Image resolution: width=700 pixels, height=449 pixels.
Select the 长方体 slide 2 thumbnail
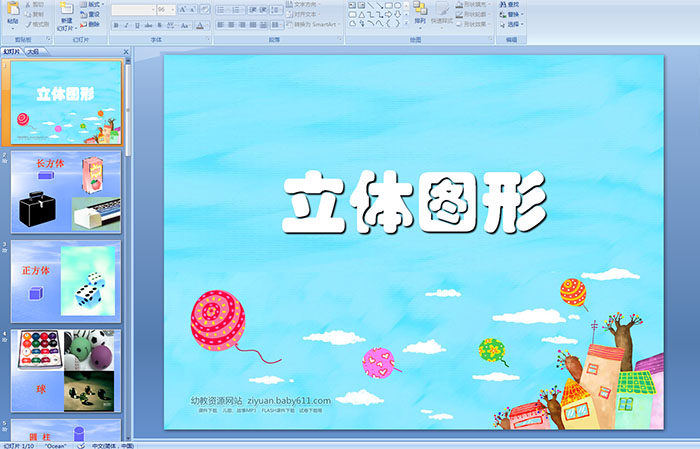[67, 192]
